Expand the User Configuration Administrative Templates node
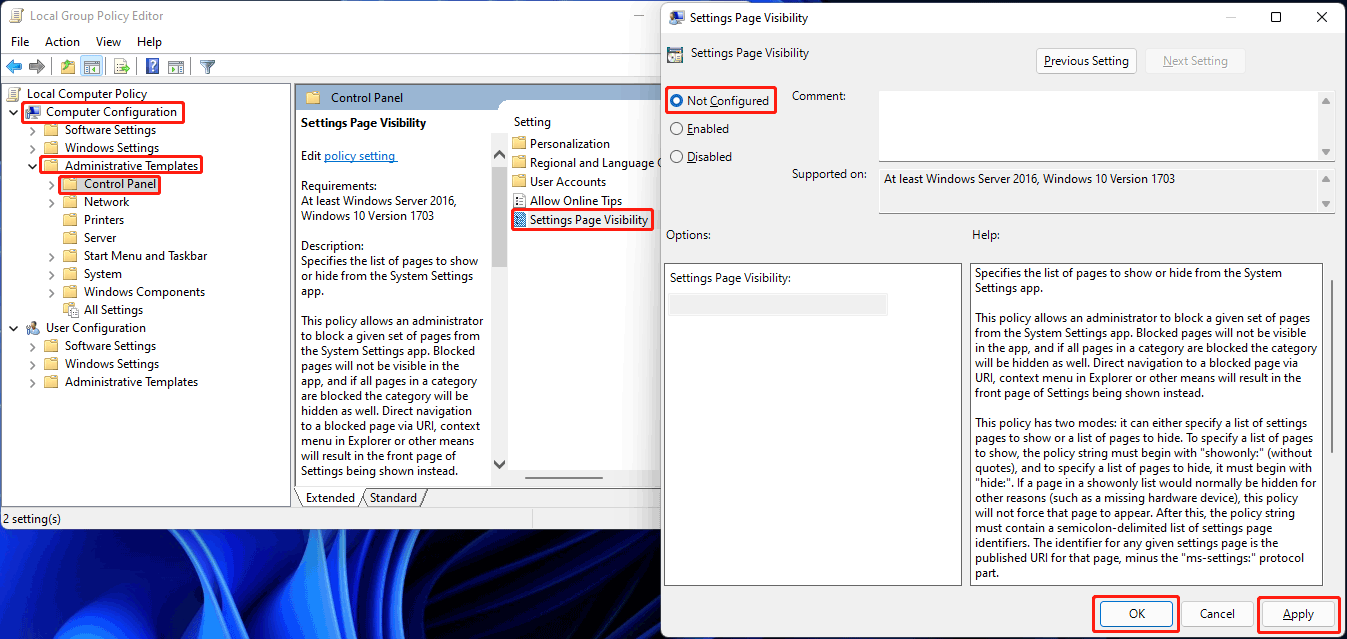 tap(31, 381)
